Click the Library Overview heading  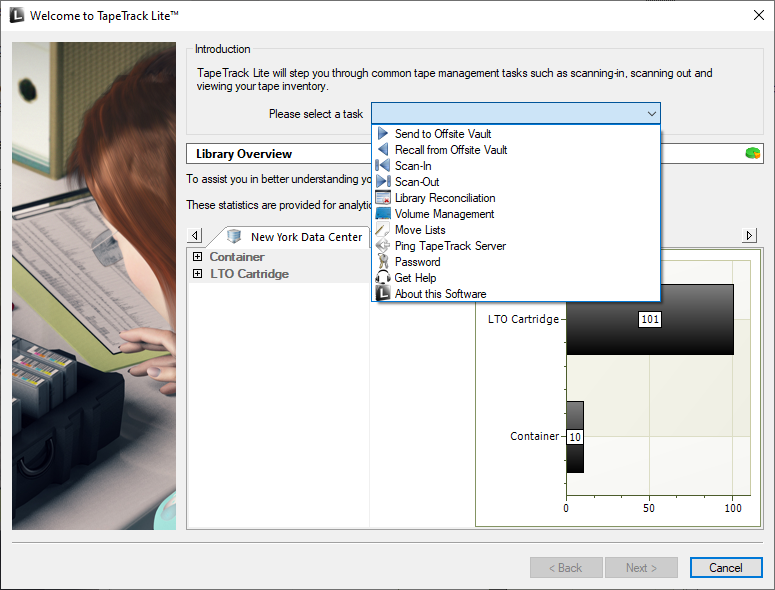pyautogui.click(x=244, y=154)
